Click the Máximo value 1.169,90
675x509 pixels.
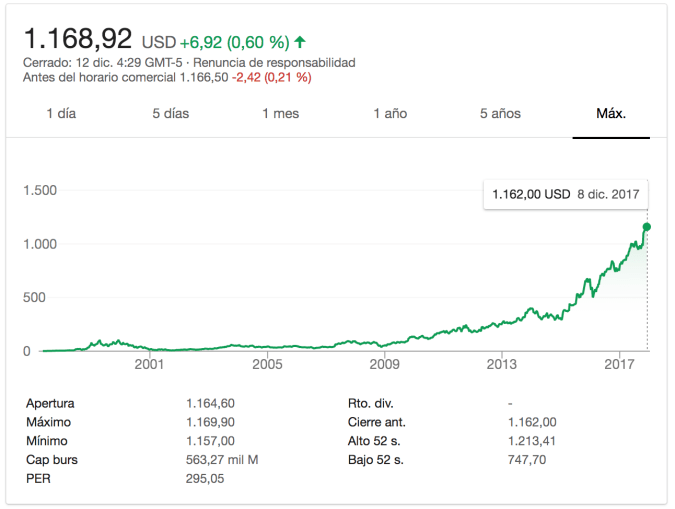(210, 422)
